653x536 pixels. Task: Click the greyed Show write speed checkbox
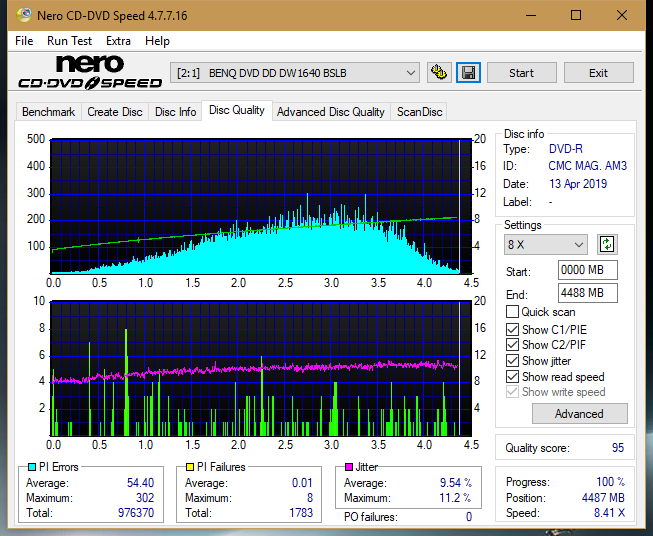(512, 392)
